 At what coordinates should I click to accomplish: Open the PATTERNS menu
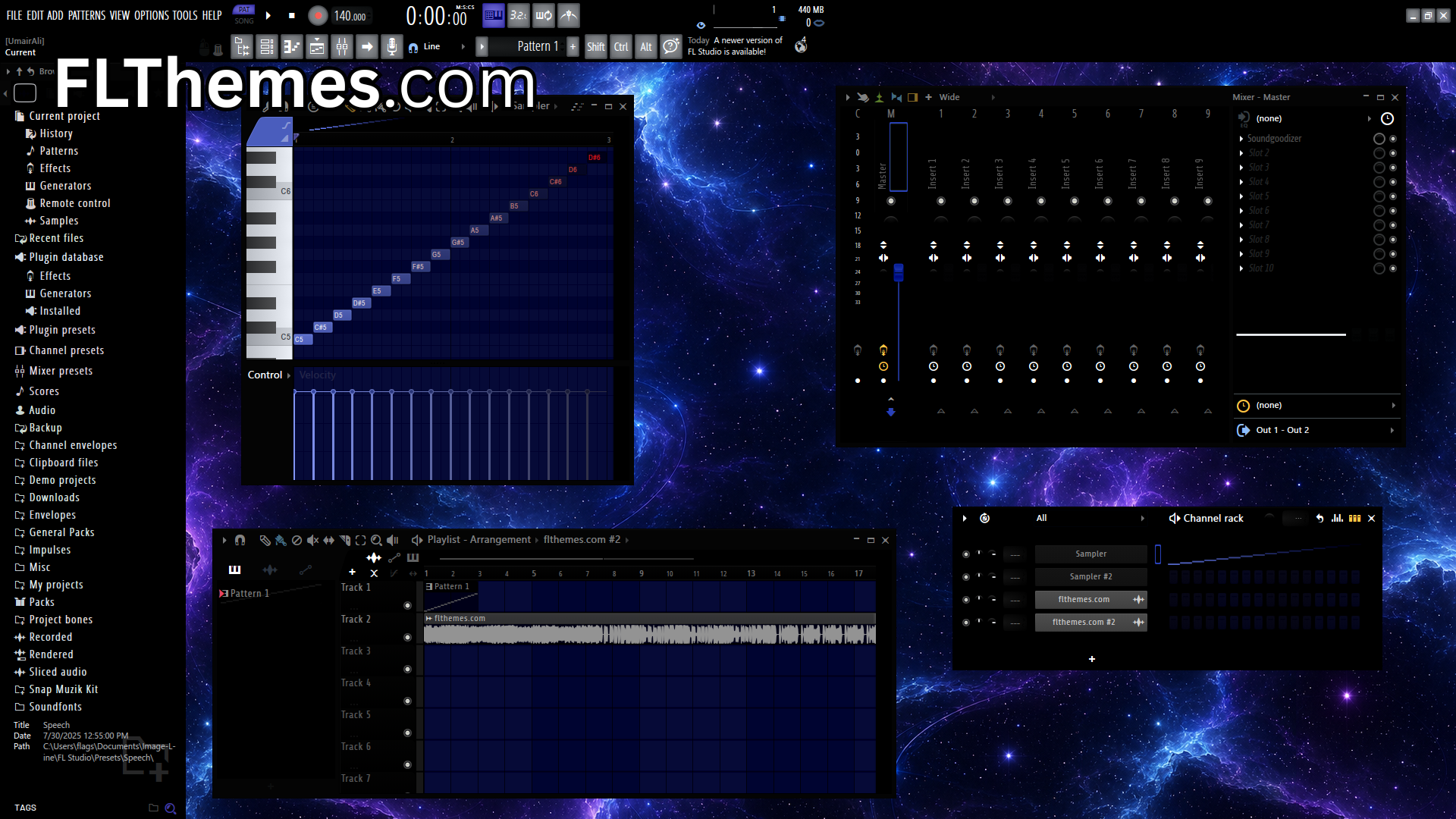pos(87,15)
